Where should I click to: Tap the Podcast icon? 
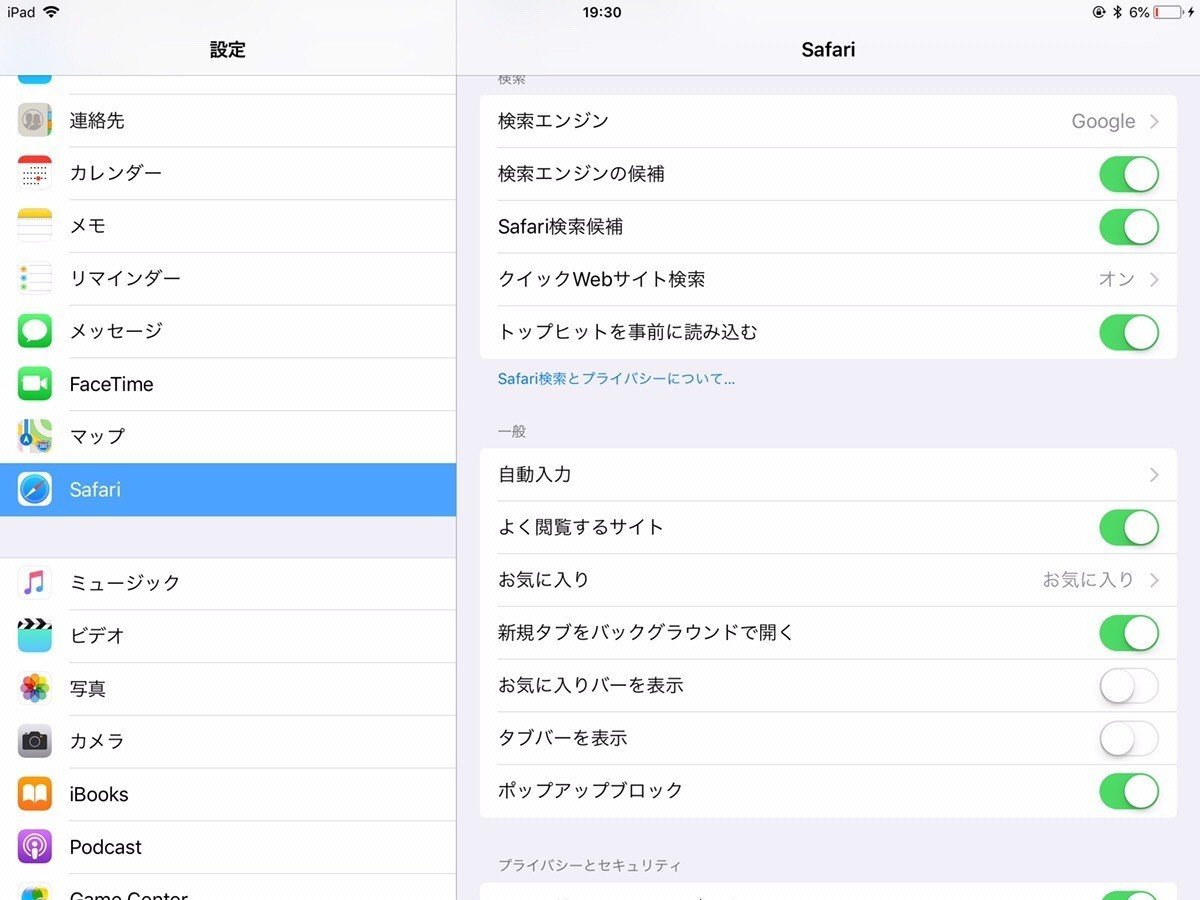[x=35, y=847]
